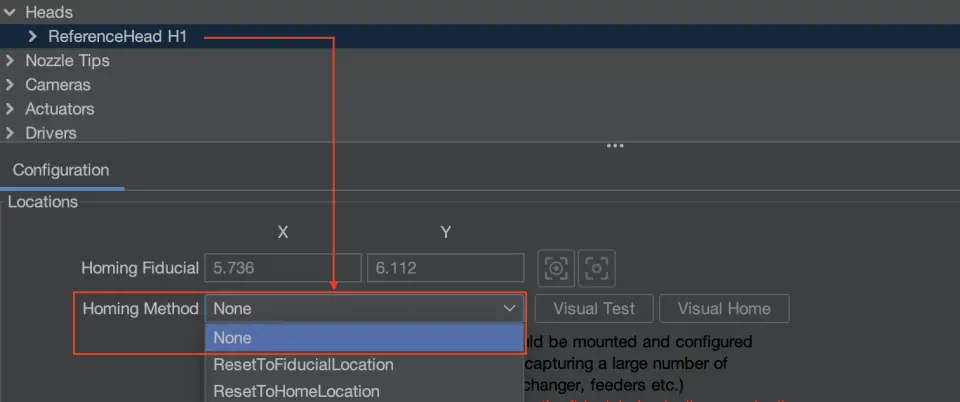Capture camera location for Homing Fiducial
This screenshot has height=402, width=960.
[556, 268]
